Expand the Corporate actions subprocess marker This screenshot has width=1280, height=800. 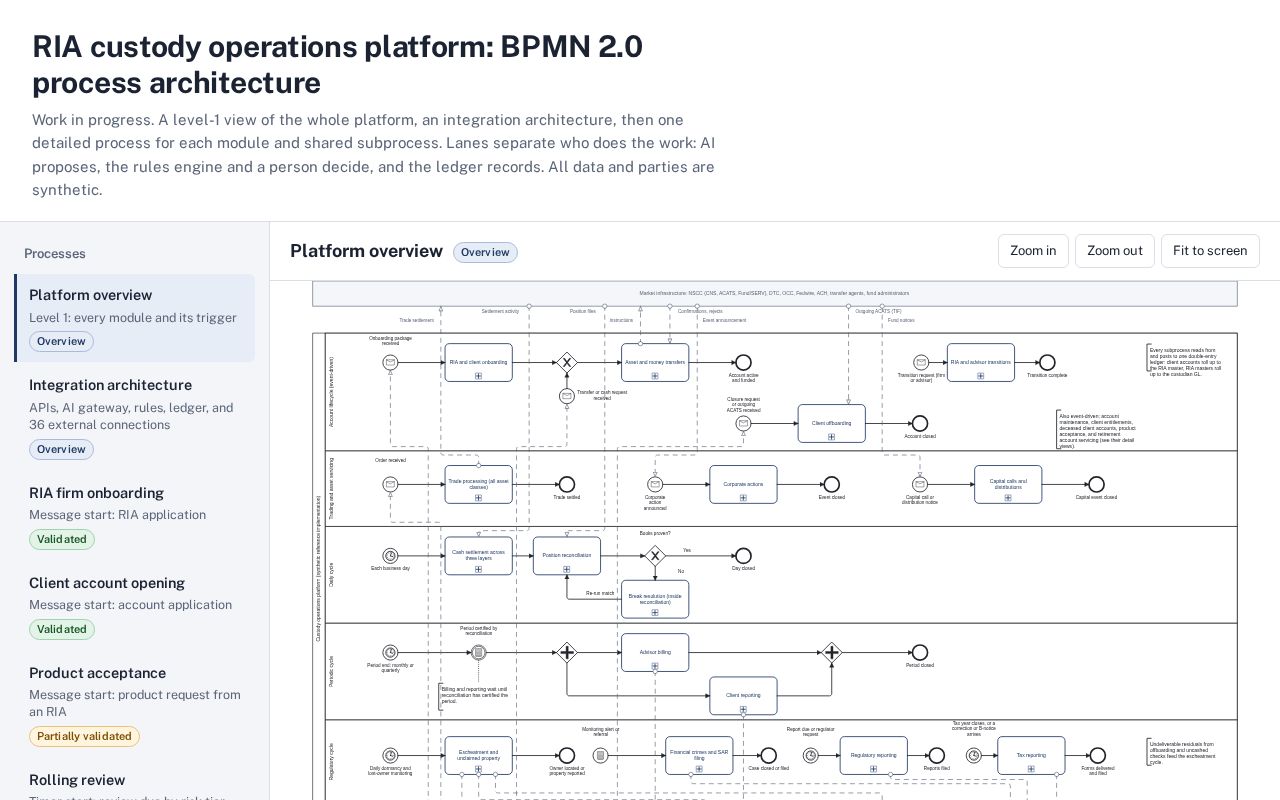point(743,497)
